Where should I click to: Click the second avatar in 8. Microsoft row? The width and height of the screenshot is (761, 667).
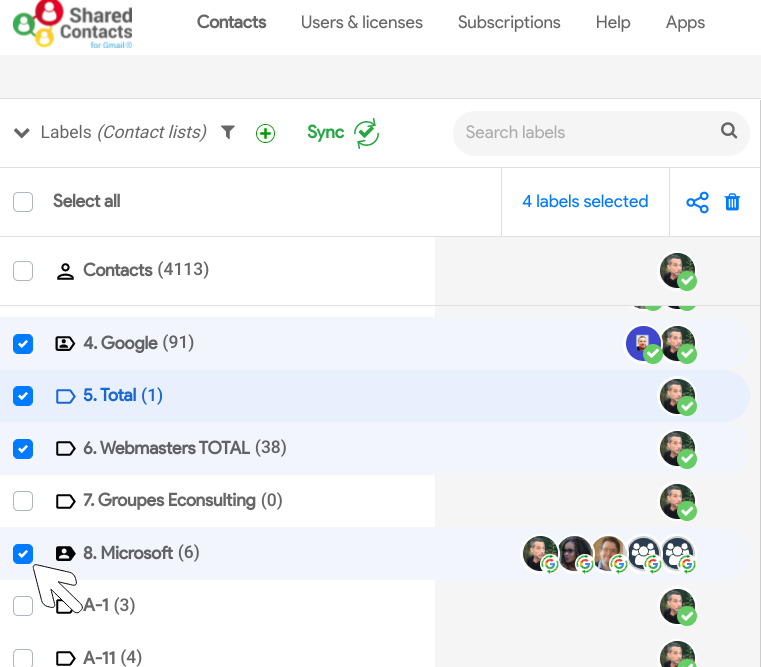[575, 554]
